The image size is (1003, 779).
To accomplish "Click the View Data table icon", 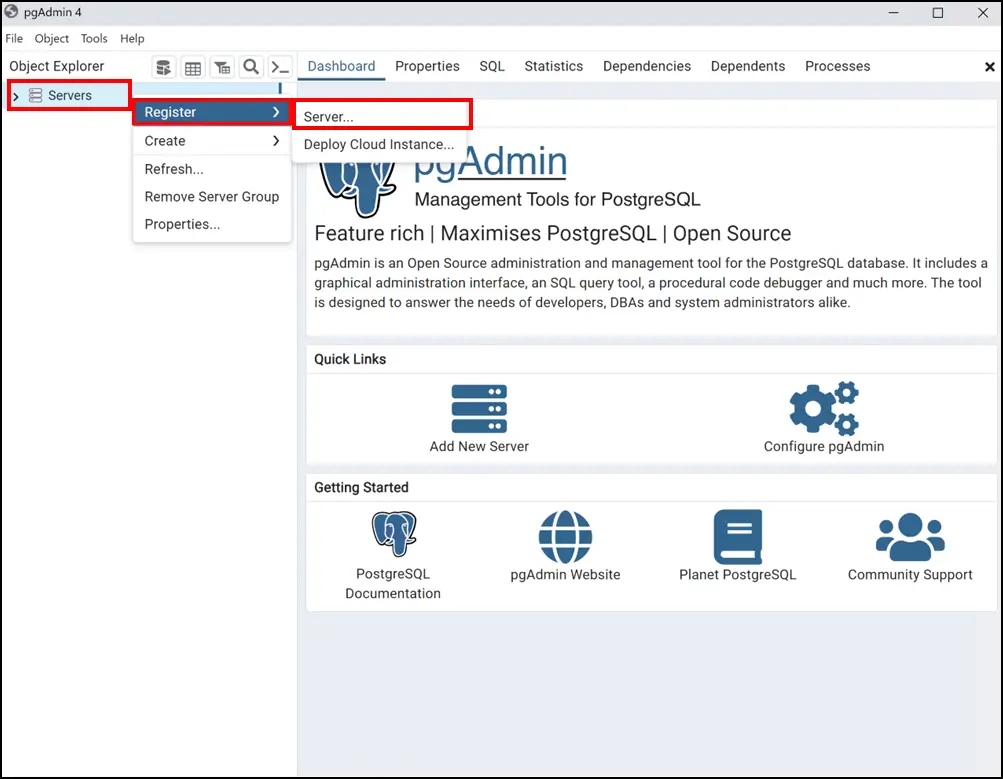I will tap(193, 67).
